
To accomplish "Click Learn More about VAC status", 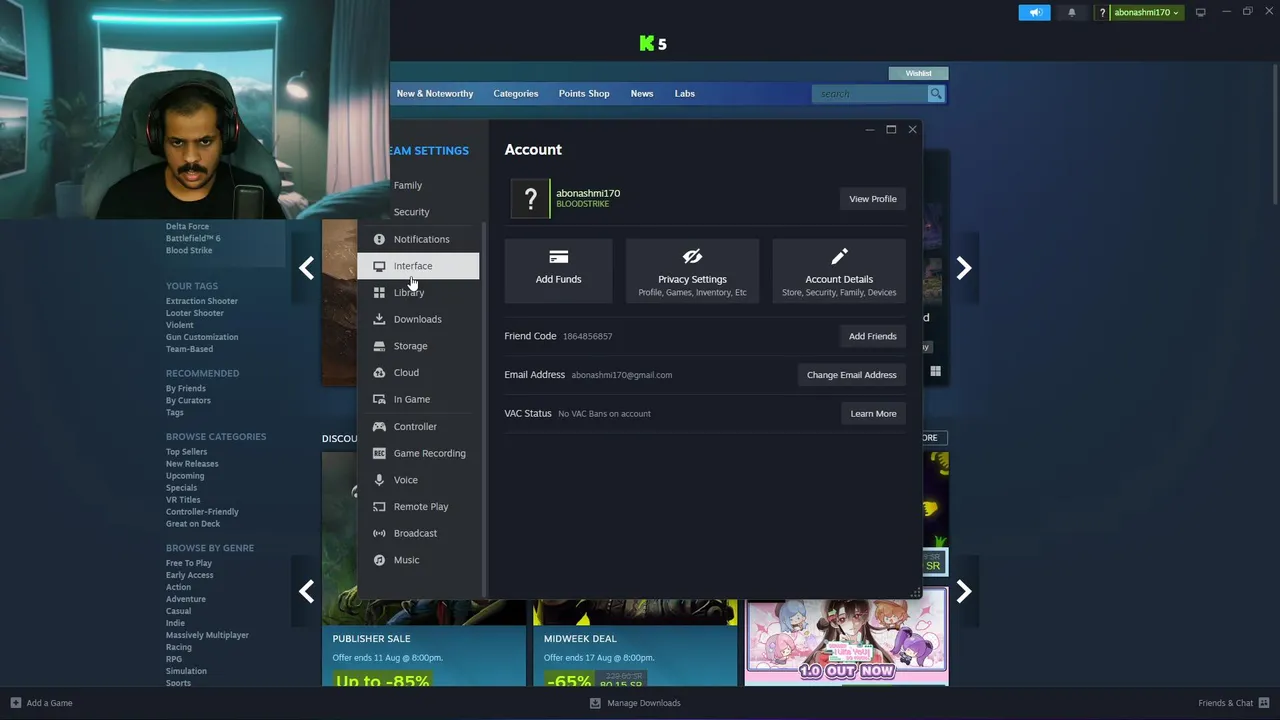I will coord(873,413).
